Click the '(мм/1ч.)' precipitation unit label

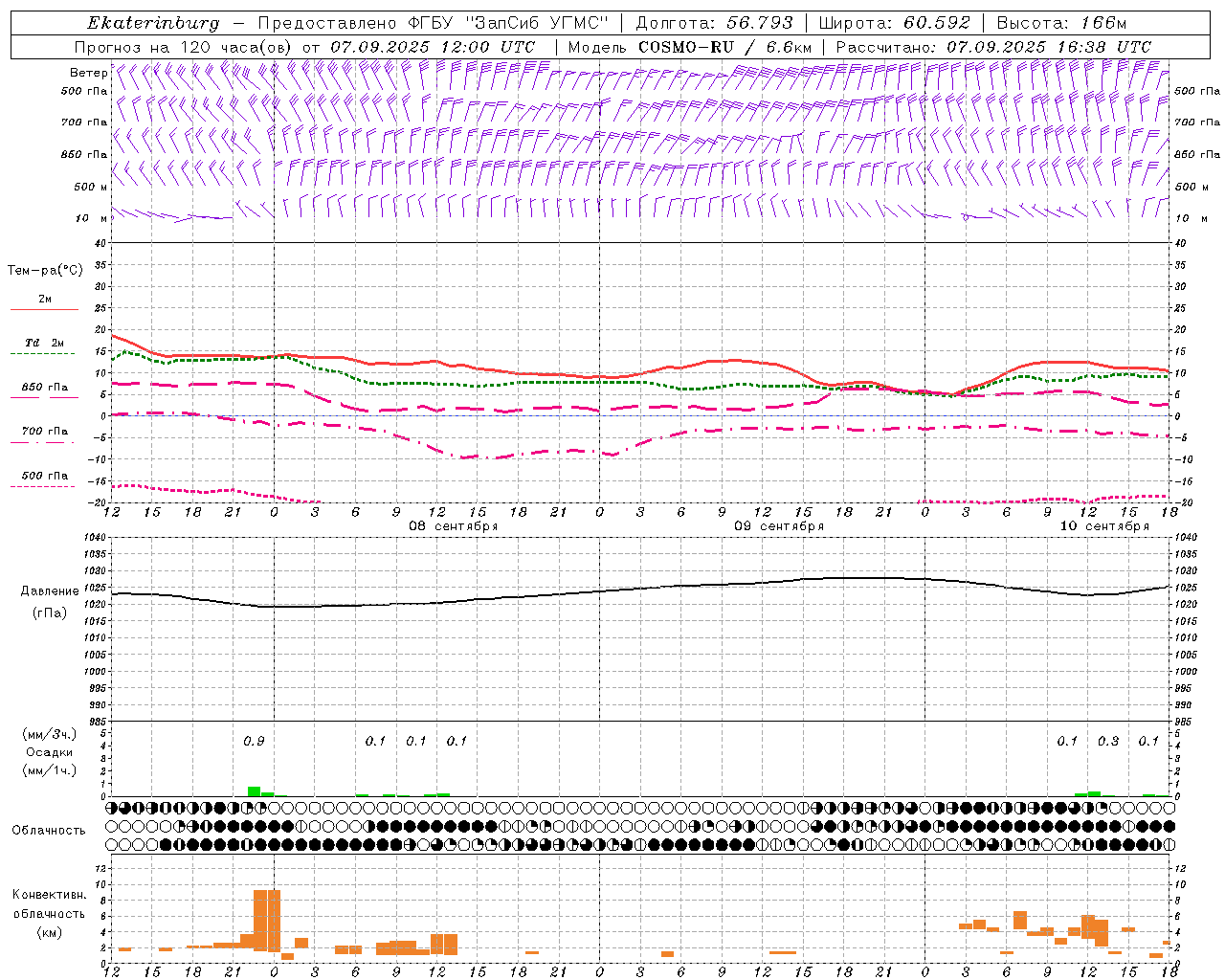(x=50, y=770)
